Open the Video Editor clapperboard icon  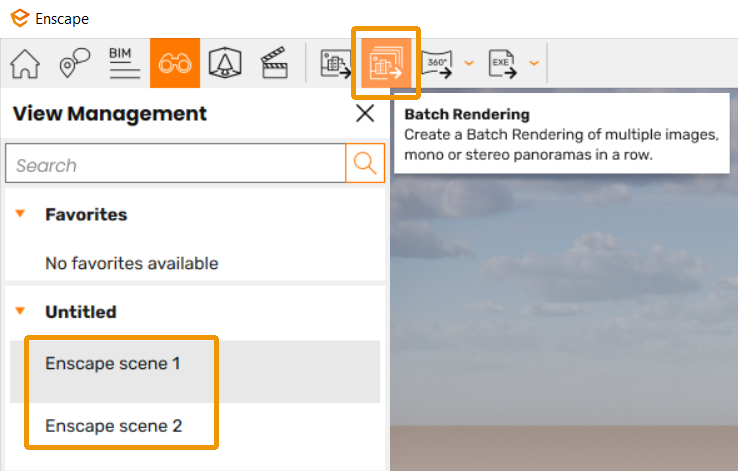pos(275,64)
